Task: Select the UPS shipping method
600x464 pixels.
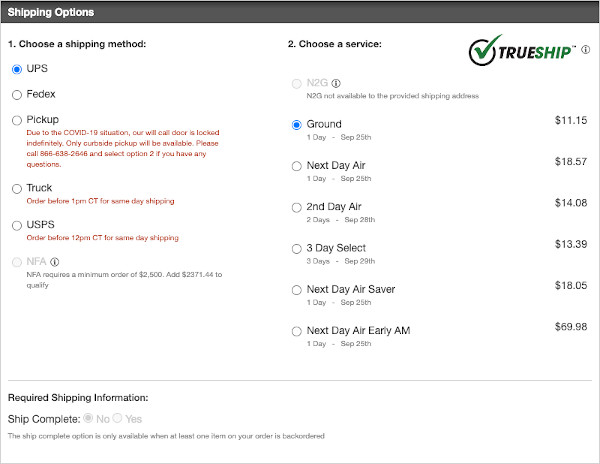Action: click(x=17, y=69)
